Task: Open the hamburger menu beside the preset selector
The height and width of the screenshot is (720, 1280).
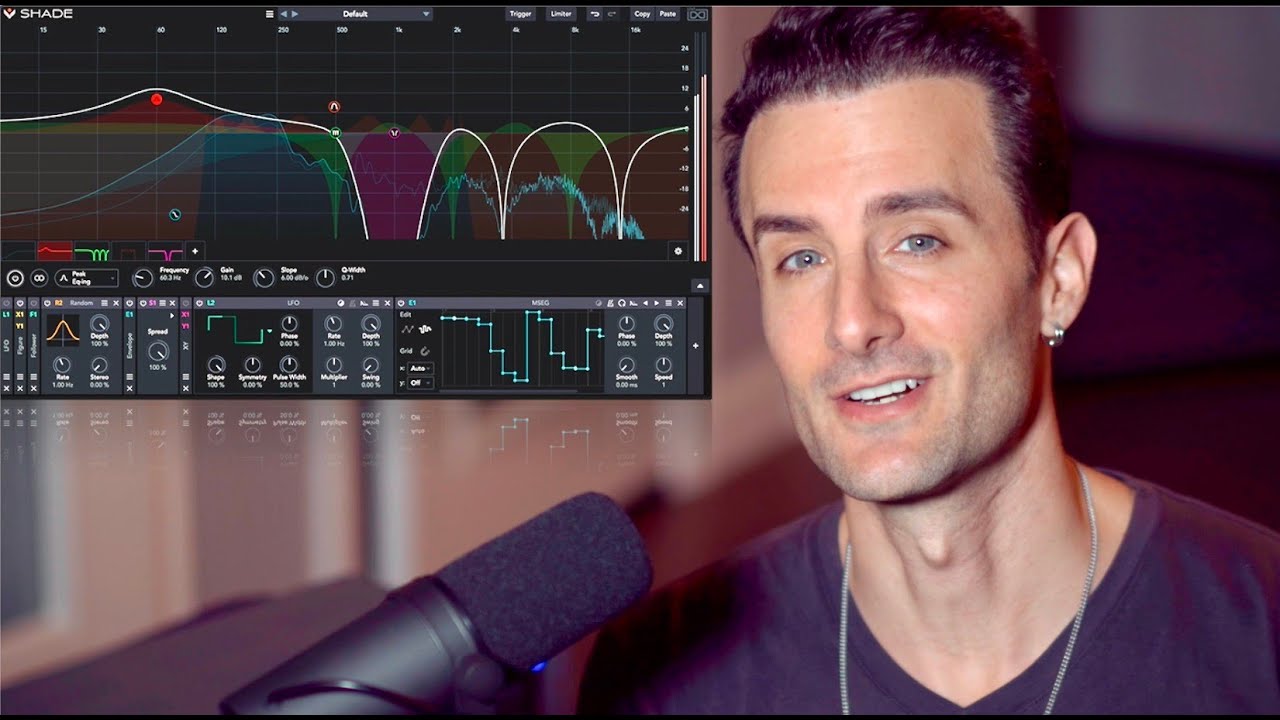Action: pyautogui.click(x=269, y=14)
